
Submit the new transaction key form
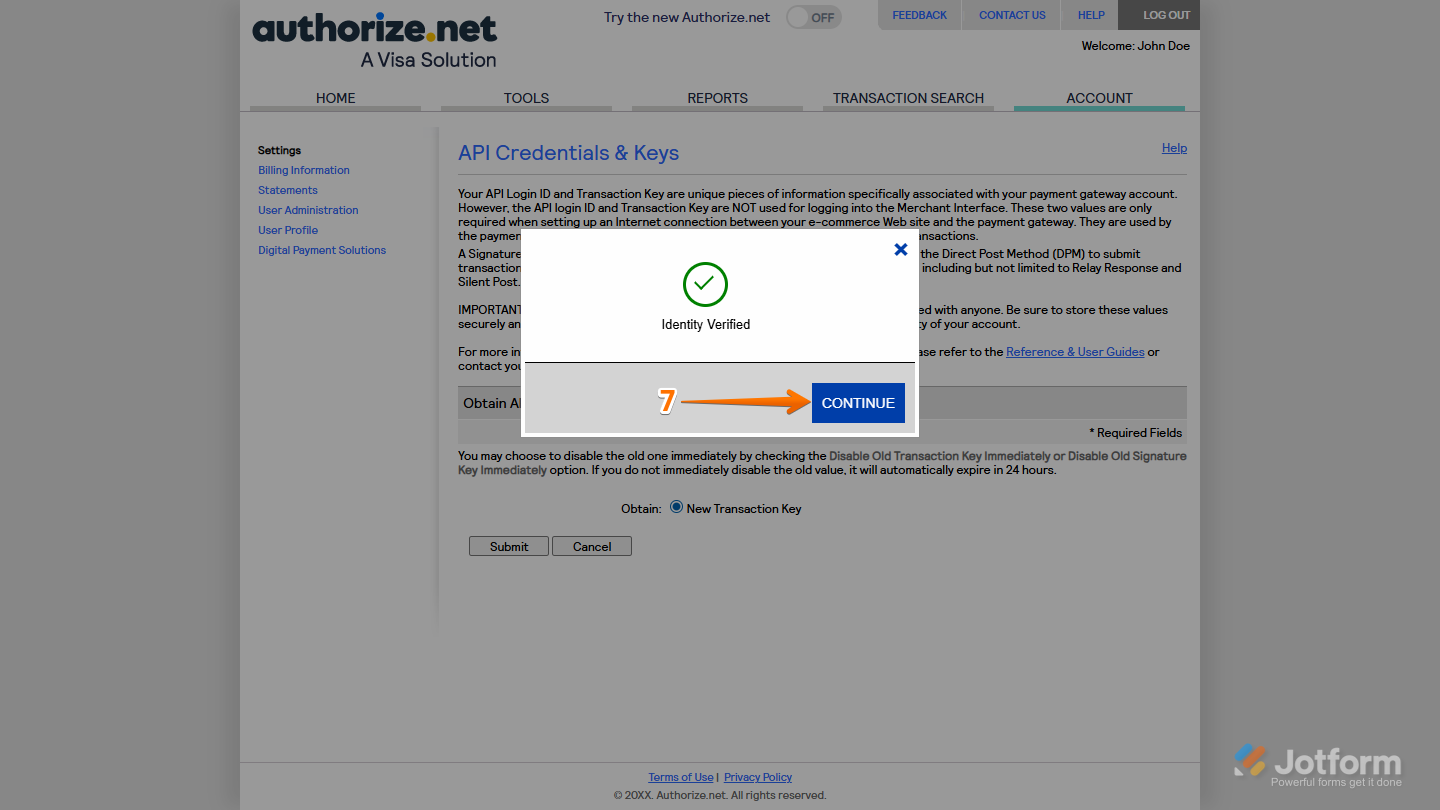pyautogui.click(x=508, y=546)
